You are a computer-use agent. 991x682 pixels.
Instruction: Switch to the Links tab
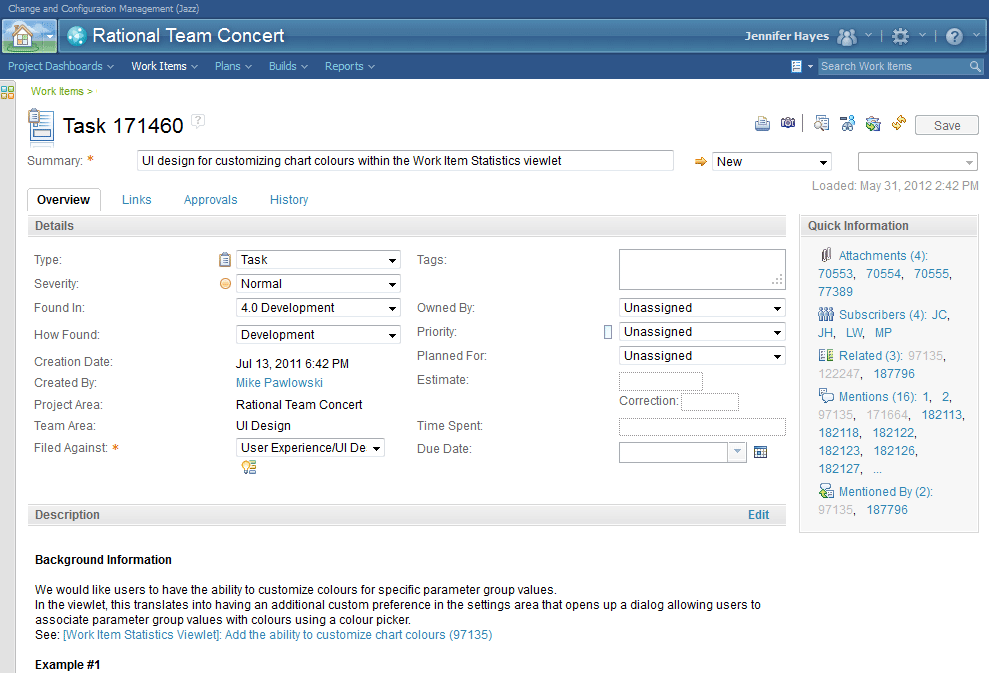pyautogui.click(x=137, y=200)
